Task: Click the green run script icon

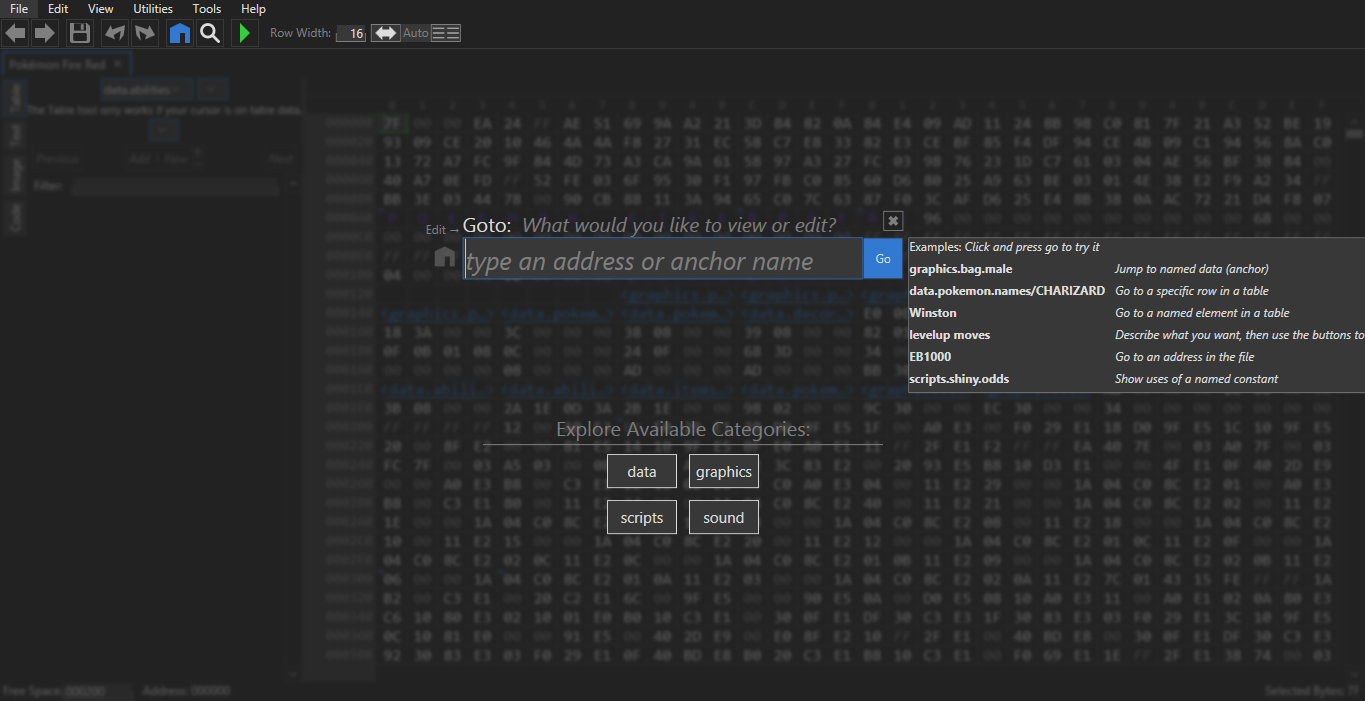Action: point(244,32)
